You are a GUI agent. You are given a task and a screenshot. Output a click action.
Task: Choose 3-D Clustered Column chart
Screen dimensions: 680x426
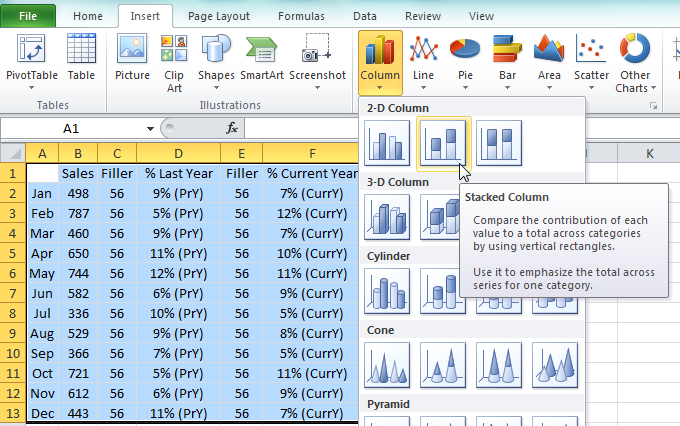point(387,217)
